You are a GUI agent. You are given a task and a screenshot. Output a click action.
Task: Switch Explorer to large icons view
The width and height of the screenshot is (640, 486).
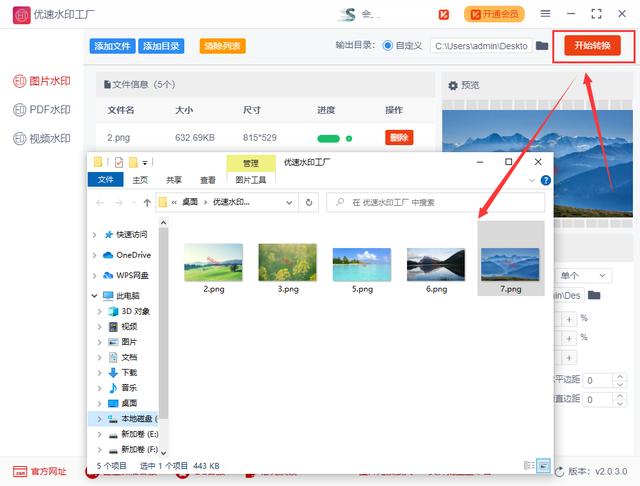543,465
